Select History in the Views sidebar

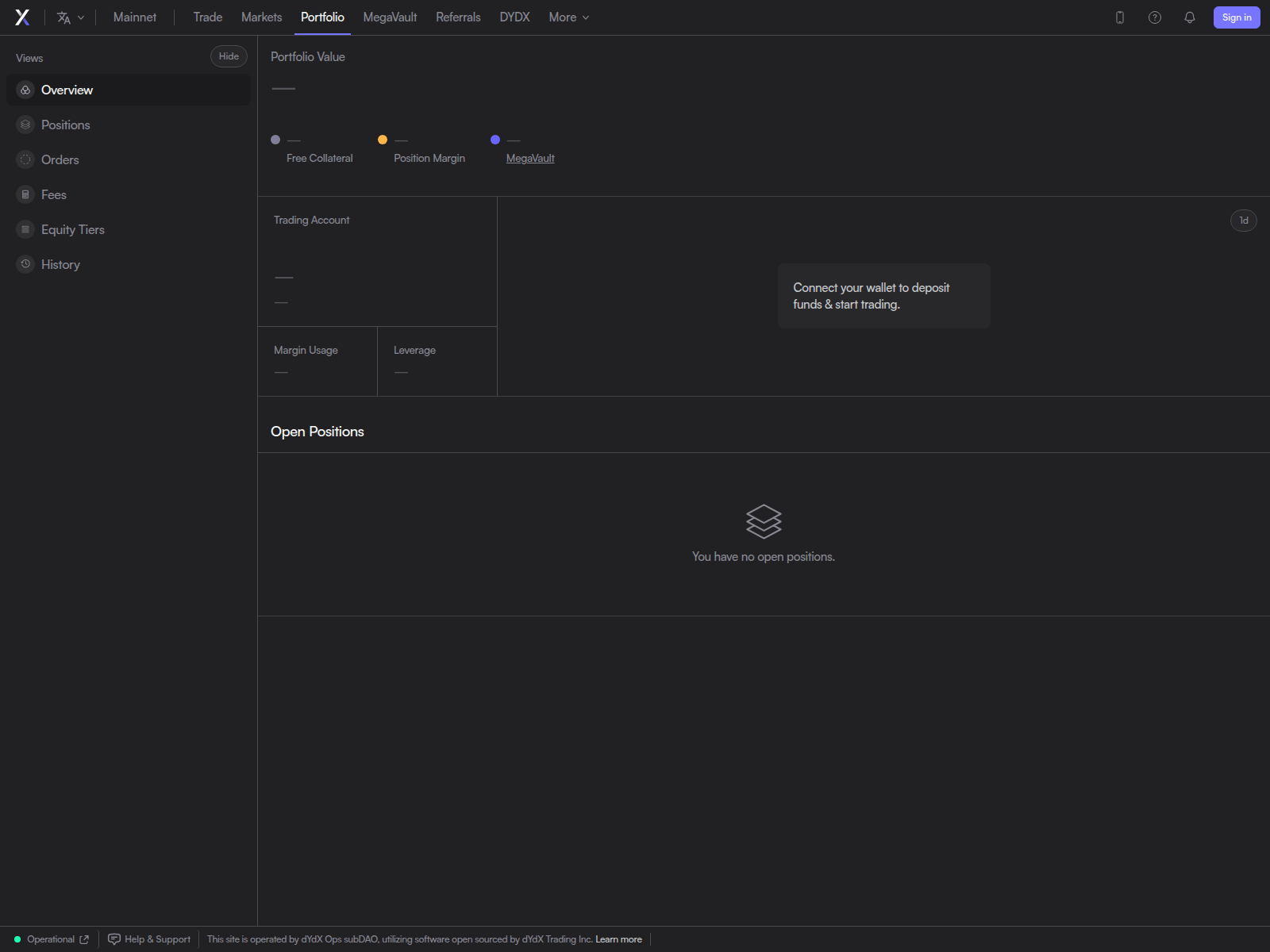pos(60,264)
